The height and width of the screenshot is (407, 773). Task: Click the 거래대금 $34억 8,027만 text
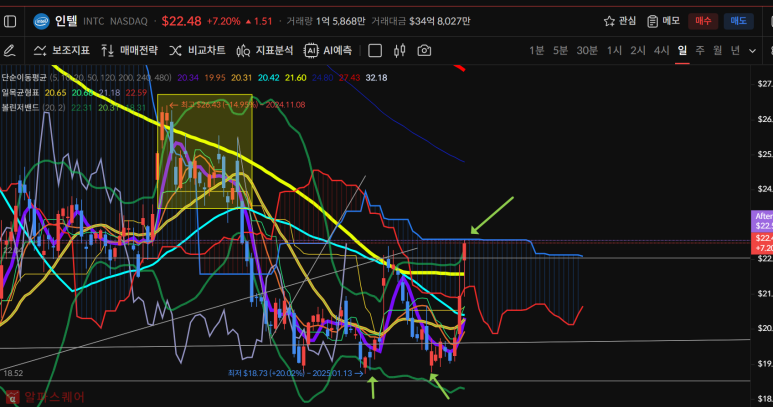pos(421,21)
